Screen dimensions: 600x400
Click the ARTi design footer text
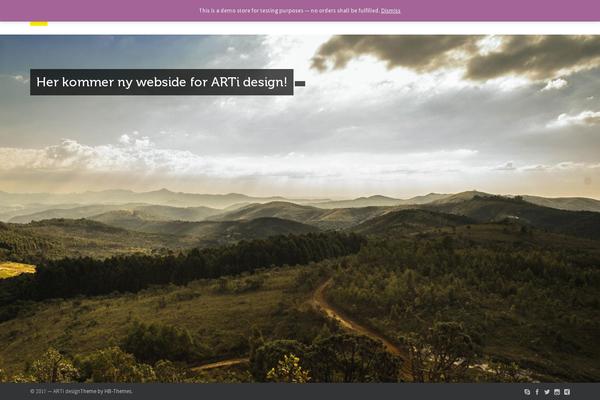[x=67, y=391]
